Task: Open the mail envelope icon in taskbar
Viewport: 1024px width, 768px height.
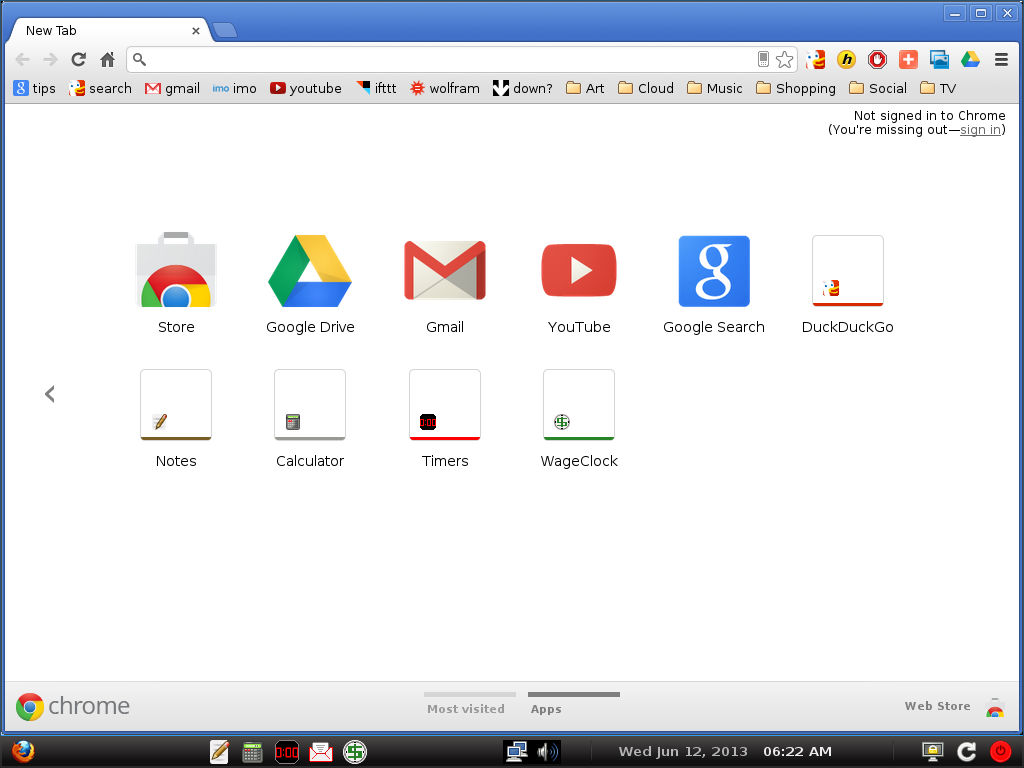Action: [x=321, y=752]
